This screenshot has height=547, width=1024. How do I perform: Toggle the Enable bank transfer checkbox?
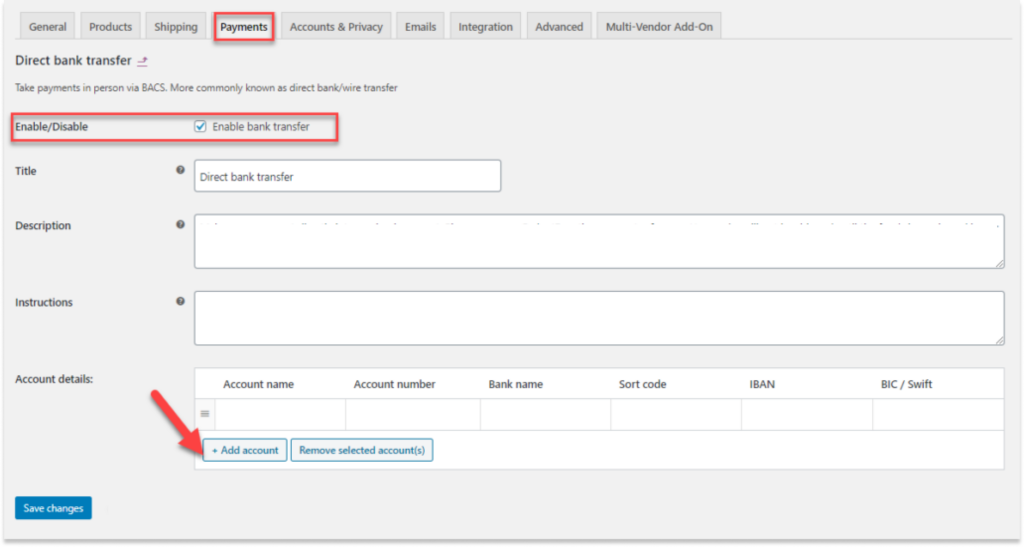tap(201, 127)
